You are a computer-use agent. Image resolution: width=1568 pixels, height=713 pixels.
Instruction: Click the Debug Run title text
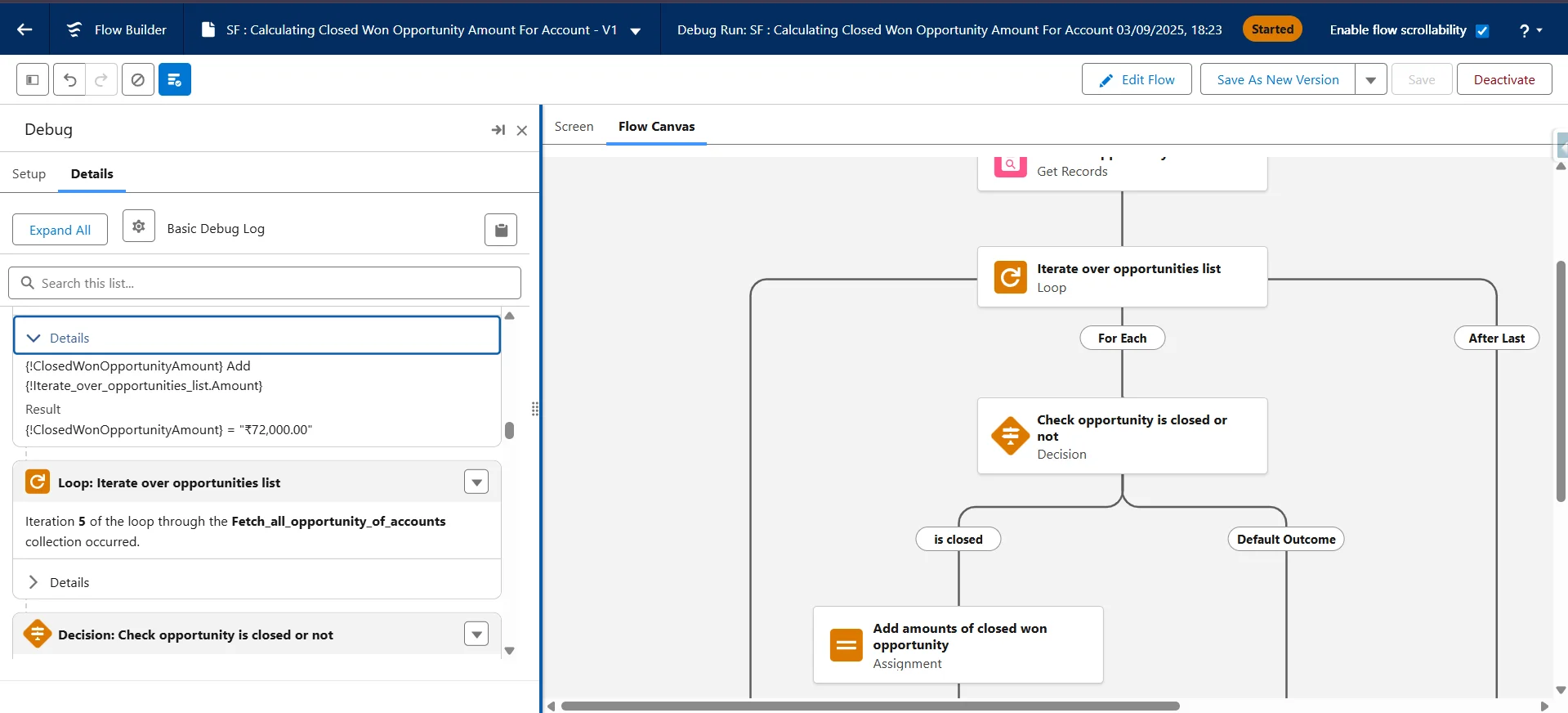[949, 29]
